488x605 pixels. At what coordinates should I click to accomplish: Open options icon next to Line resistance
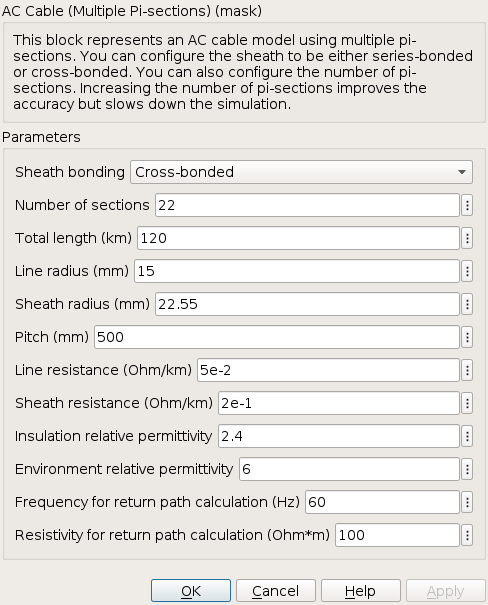point(467,370)
